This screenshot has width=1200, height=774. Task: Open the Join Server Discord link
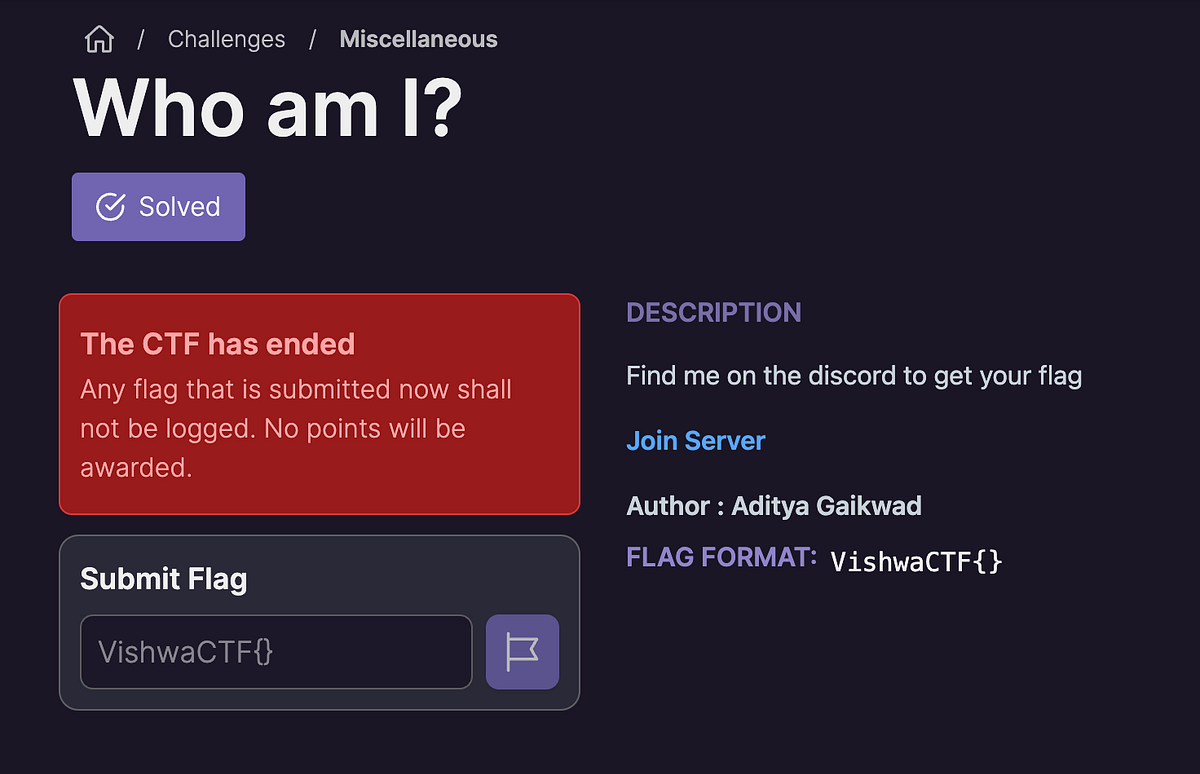(x=695, y=440)
